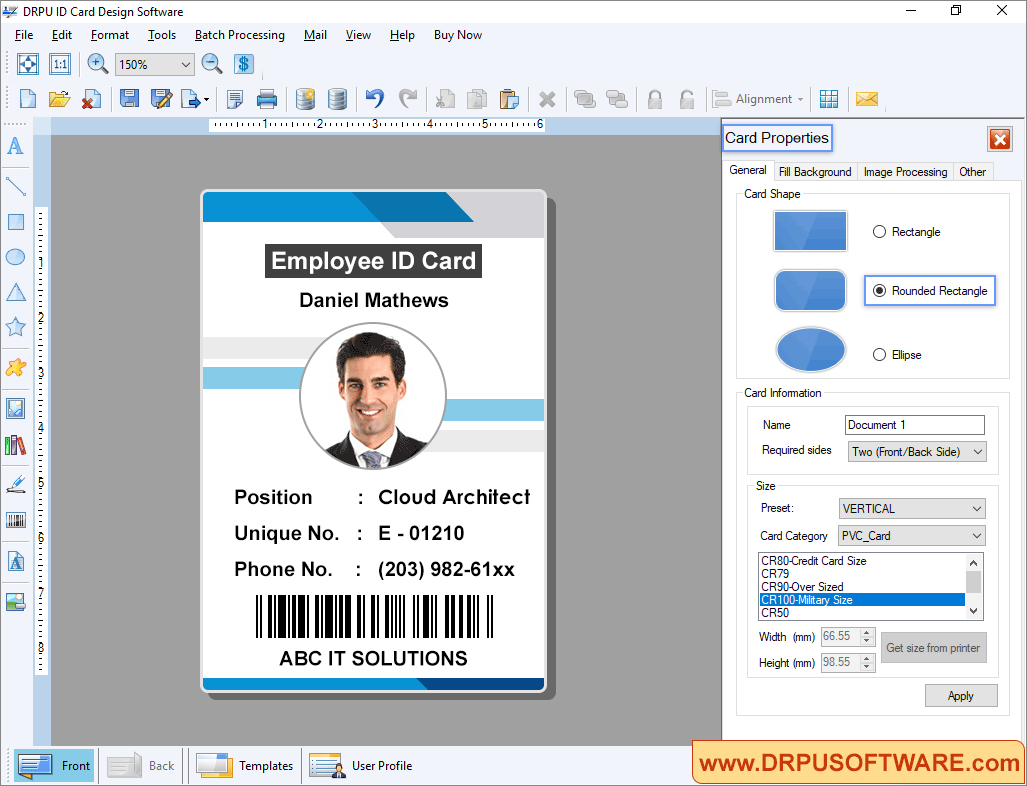Image resolution: width=1027 pixels, height=786 pixels.
Task: Open the zoom percentage dropdown
Action: (185, 65)
